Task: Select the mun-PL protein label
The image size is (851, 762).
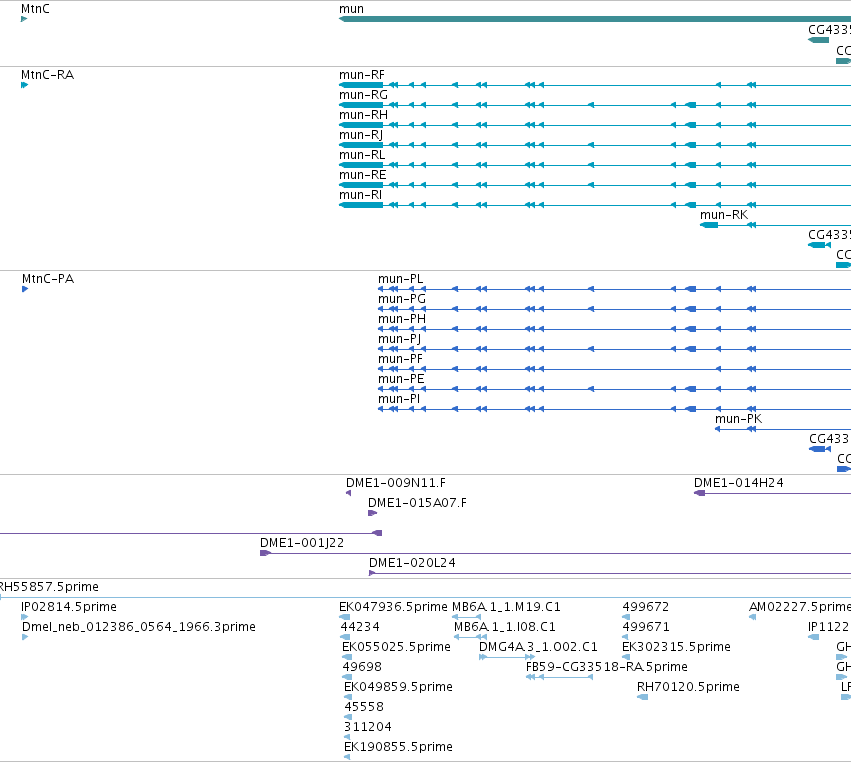Action: [x=400, y=279]
